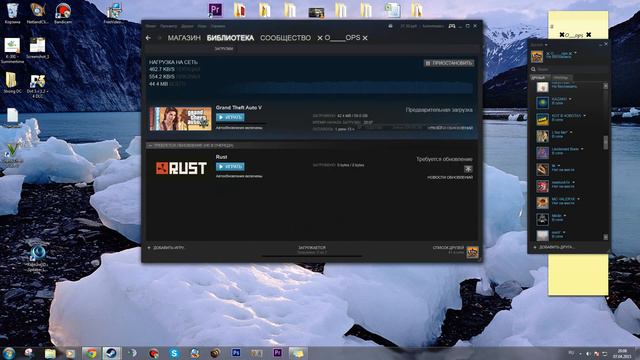The width and height of the screenshot is (640, 360).
Task: Click the Grand Theft Auto V title text
Action: pos(239,108)
